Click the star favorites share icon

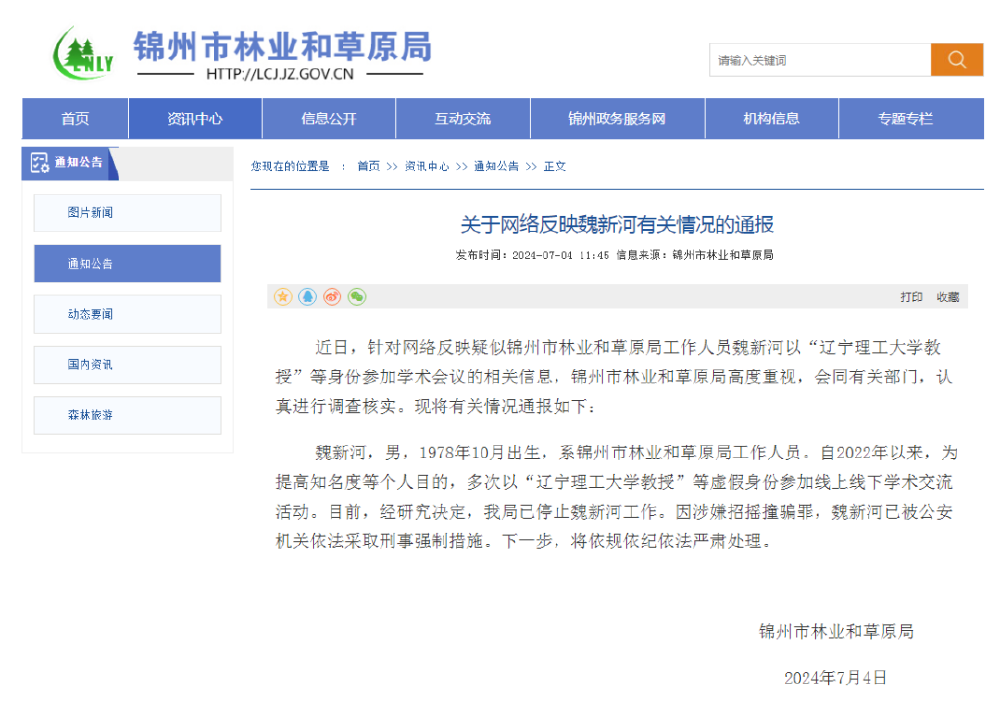283,296
